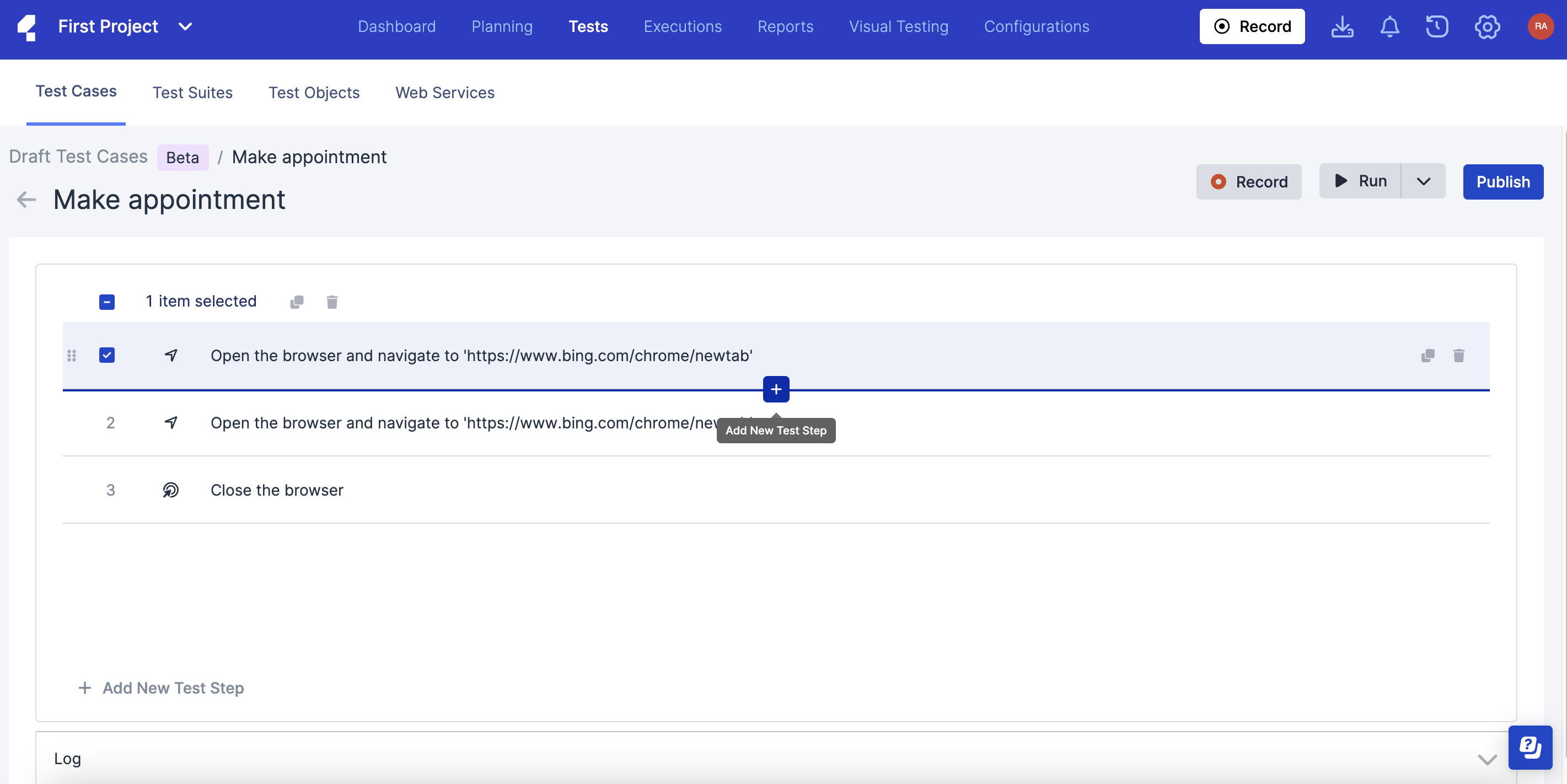
Task: Publish the test case
Action: click(1503, 182)
